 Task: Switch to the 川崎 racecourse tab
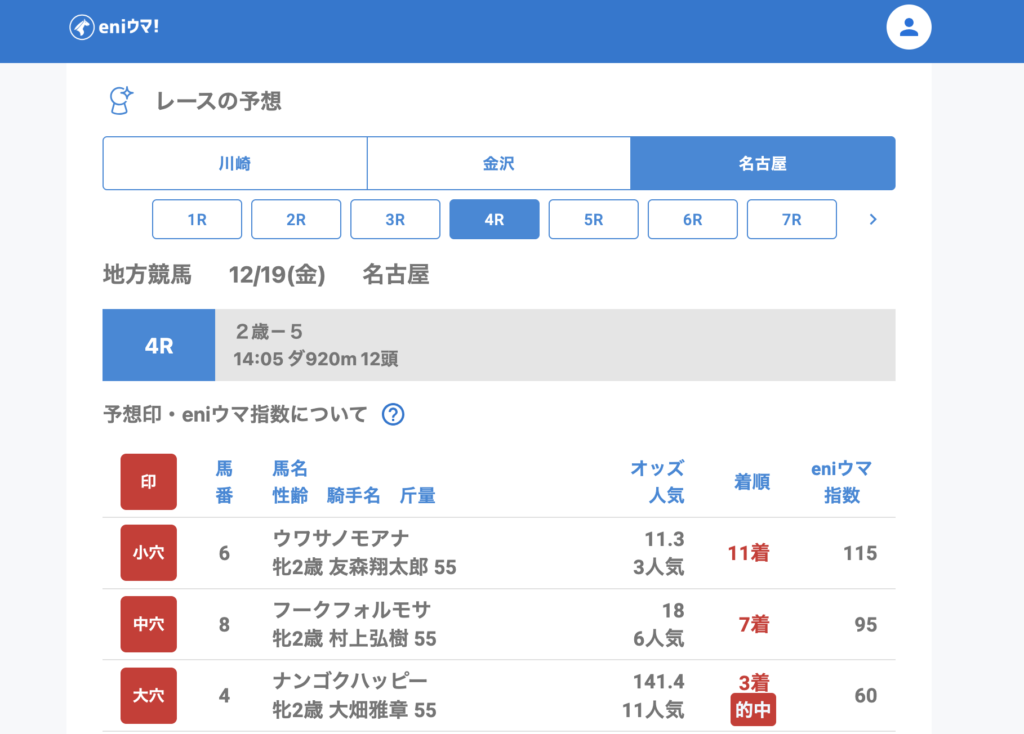[235, 163]
